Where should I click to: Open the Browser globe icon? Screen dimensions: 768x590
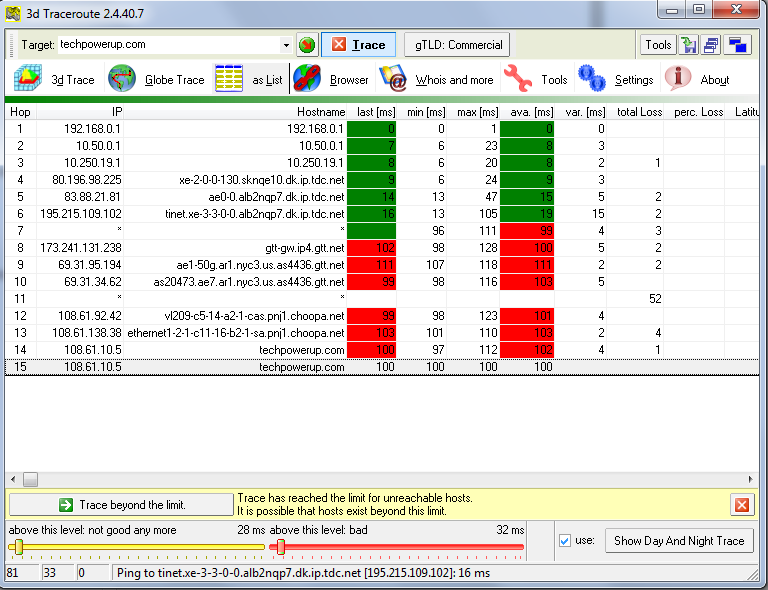coord(307,78)
